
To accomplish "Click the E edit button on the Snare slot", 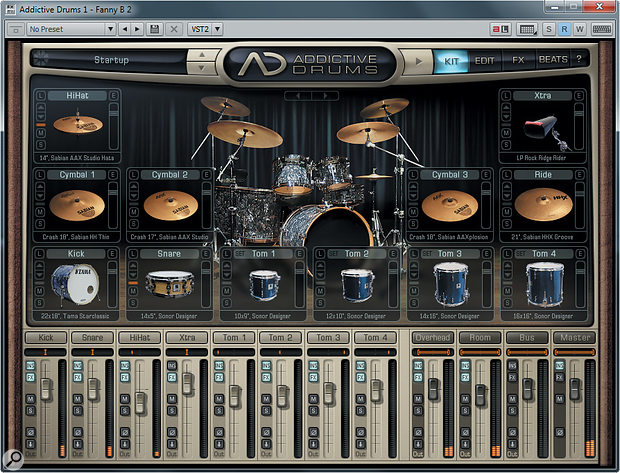I will [206, 254].
